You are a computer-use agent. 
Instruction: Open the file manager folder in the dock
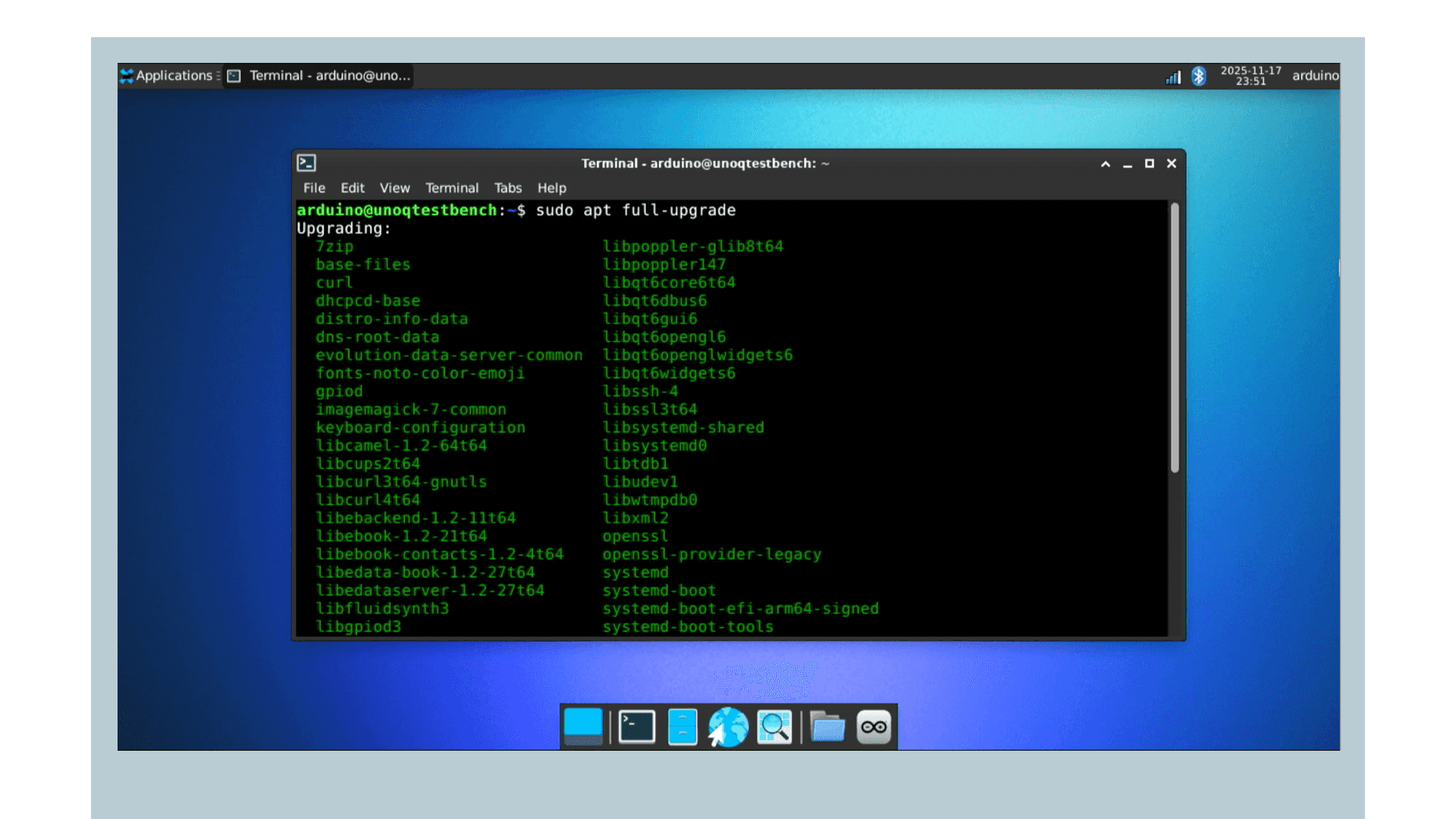pyautogui.click(x=826, y=726)
